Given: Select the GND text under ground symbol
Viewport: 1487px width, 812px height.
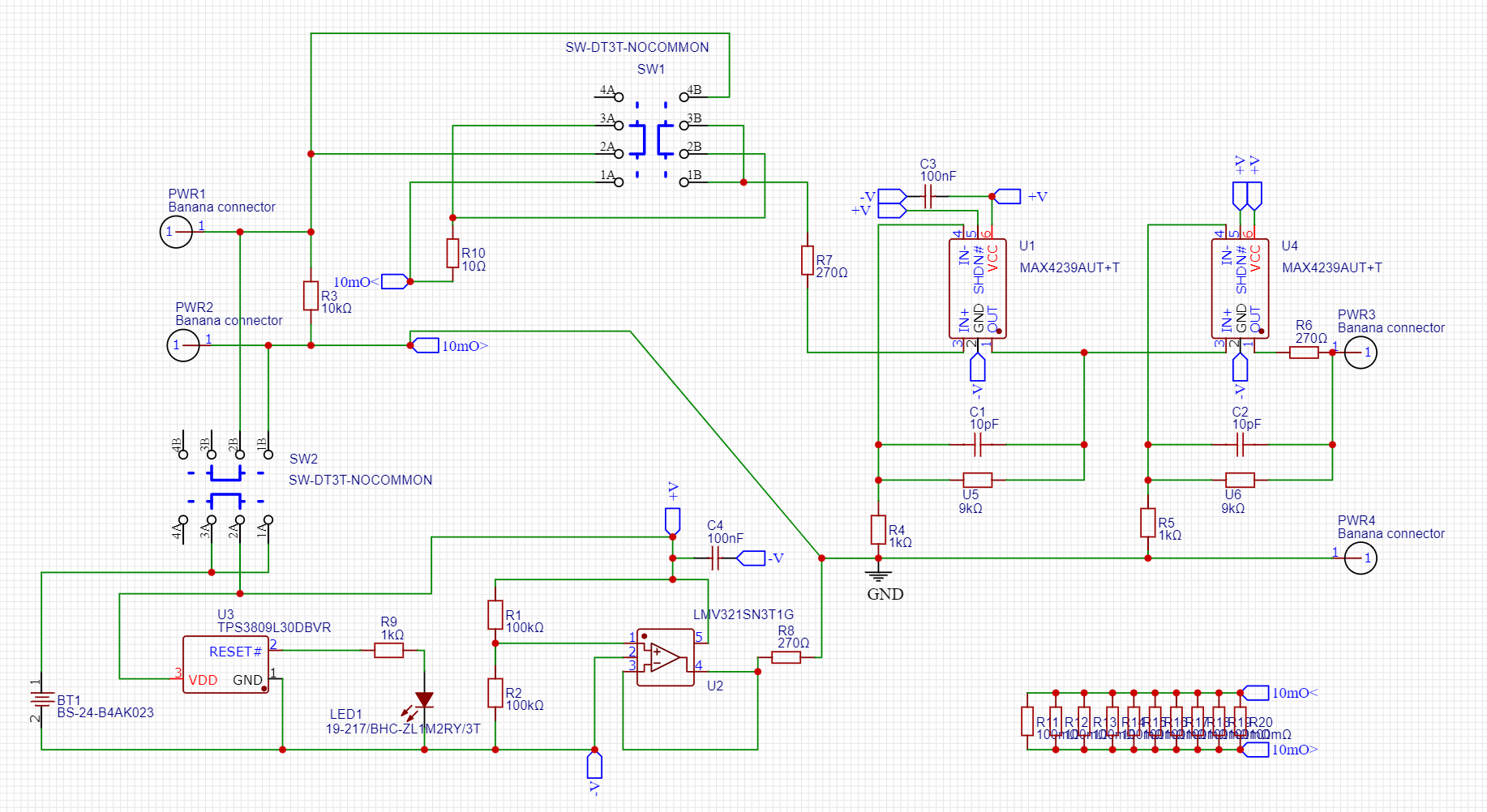Looking at the screenshot, I should click(885, 594).
